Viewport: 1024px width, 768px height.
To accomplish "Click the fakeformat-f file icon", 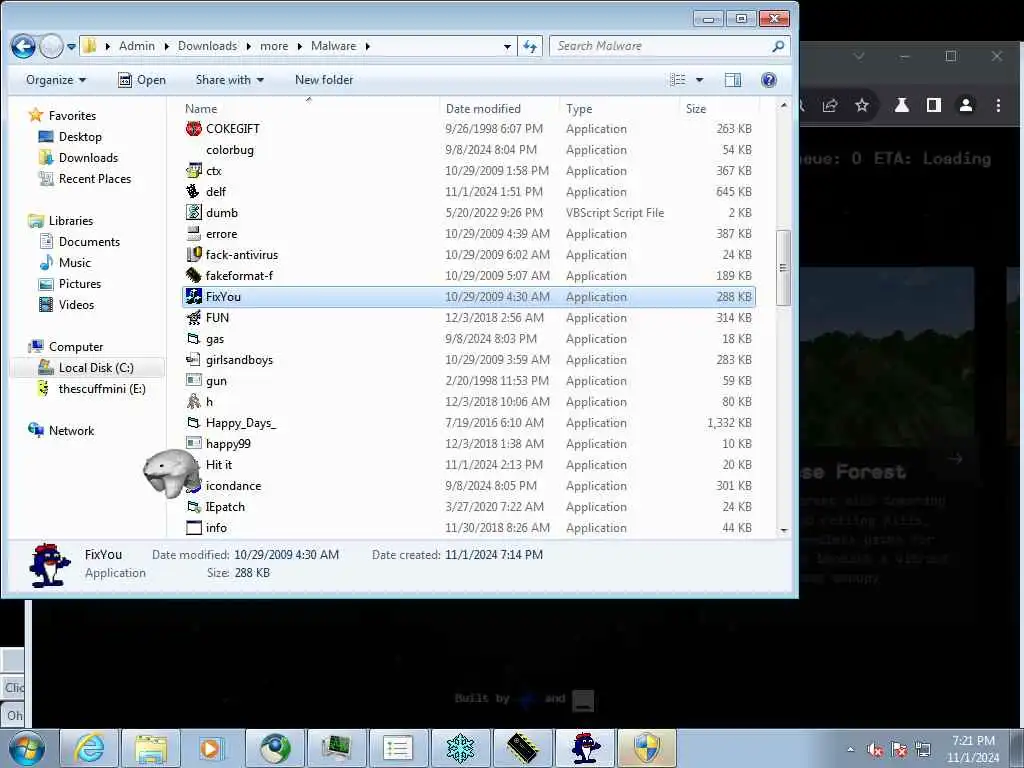I will pyautogui.click(x=193, y=276).
